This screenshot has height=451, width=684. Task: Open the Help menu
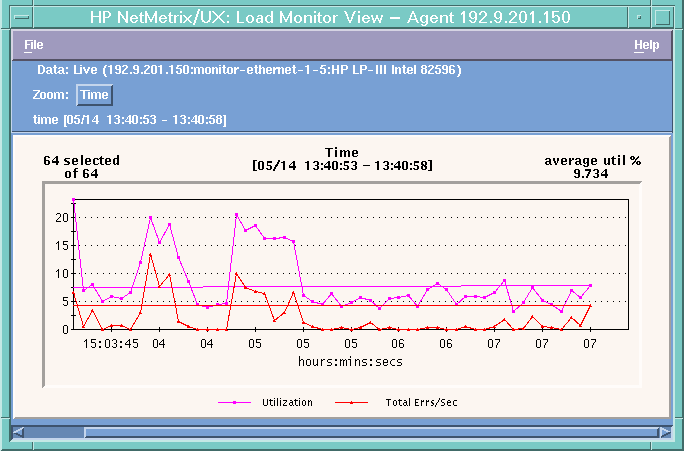point(646,45)
